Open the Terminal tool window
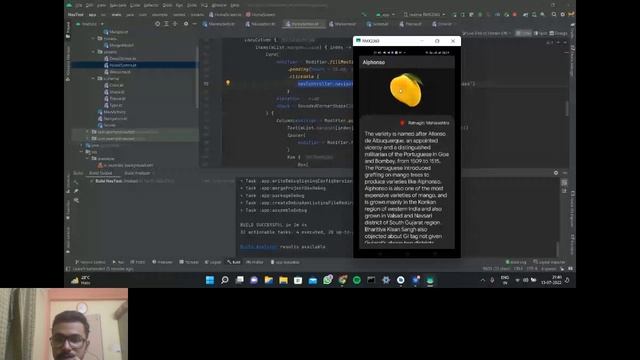 [x=189, y=262]
